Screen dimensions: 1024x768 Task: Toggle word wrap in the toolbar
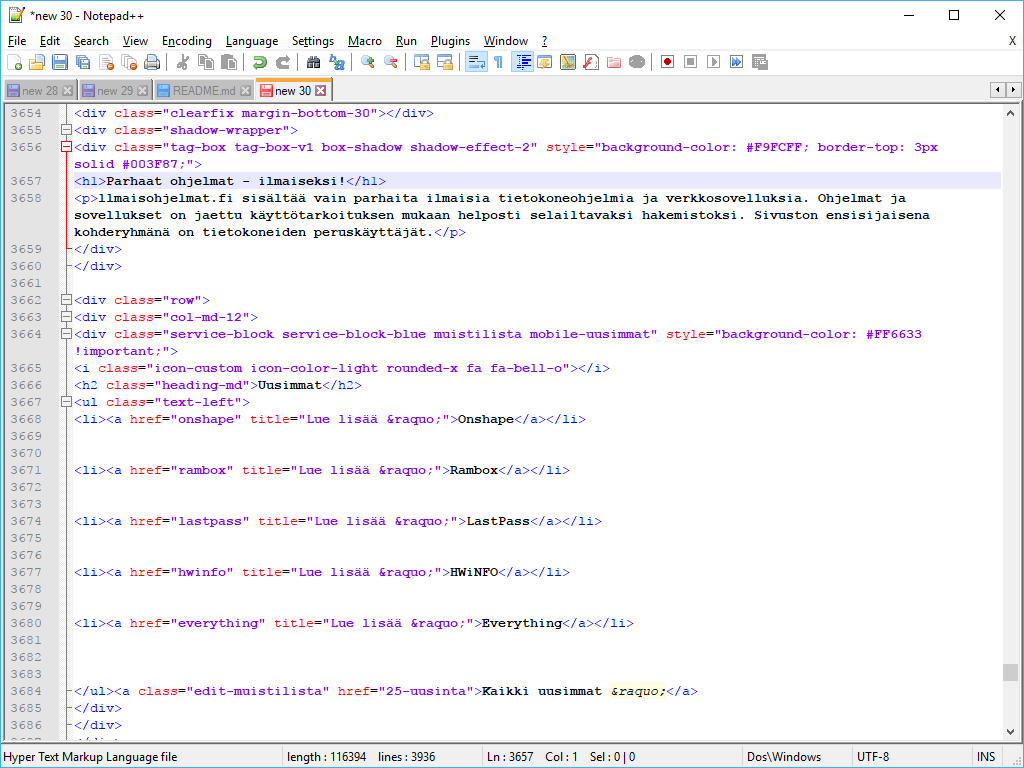pos(475,62)
